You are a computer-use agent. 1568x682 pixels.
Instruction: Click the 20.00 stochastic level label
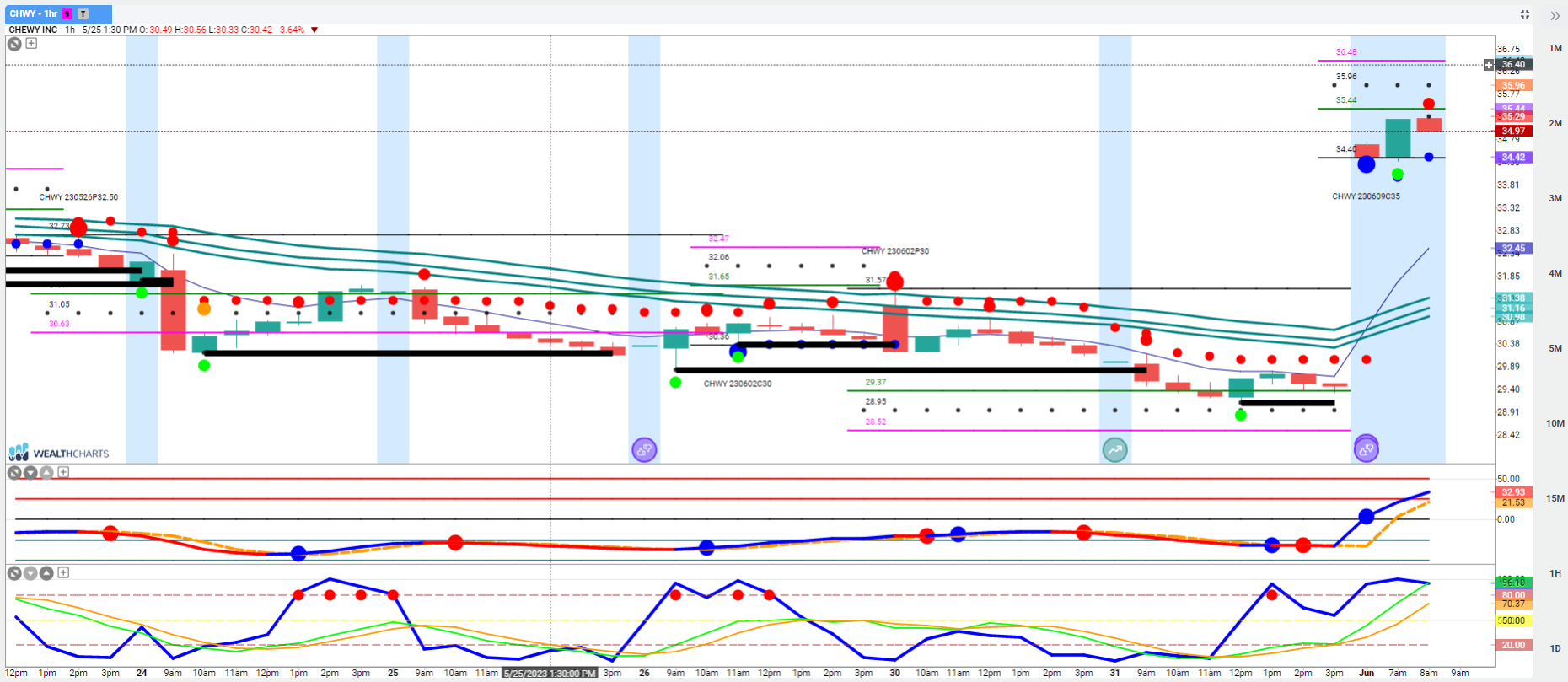1512,645
